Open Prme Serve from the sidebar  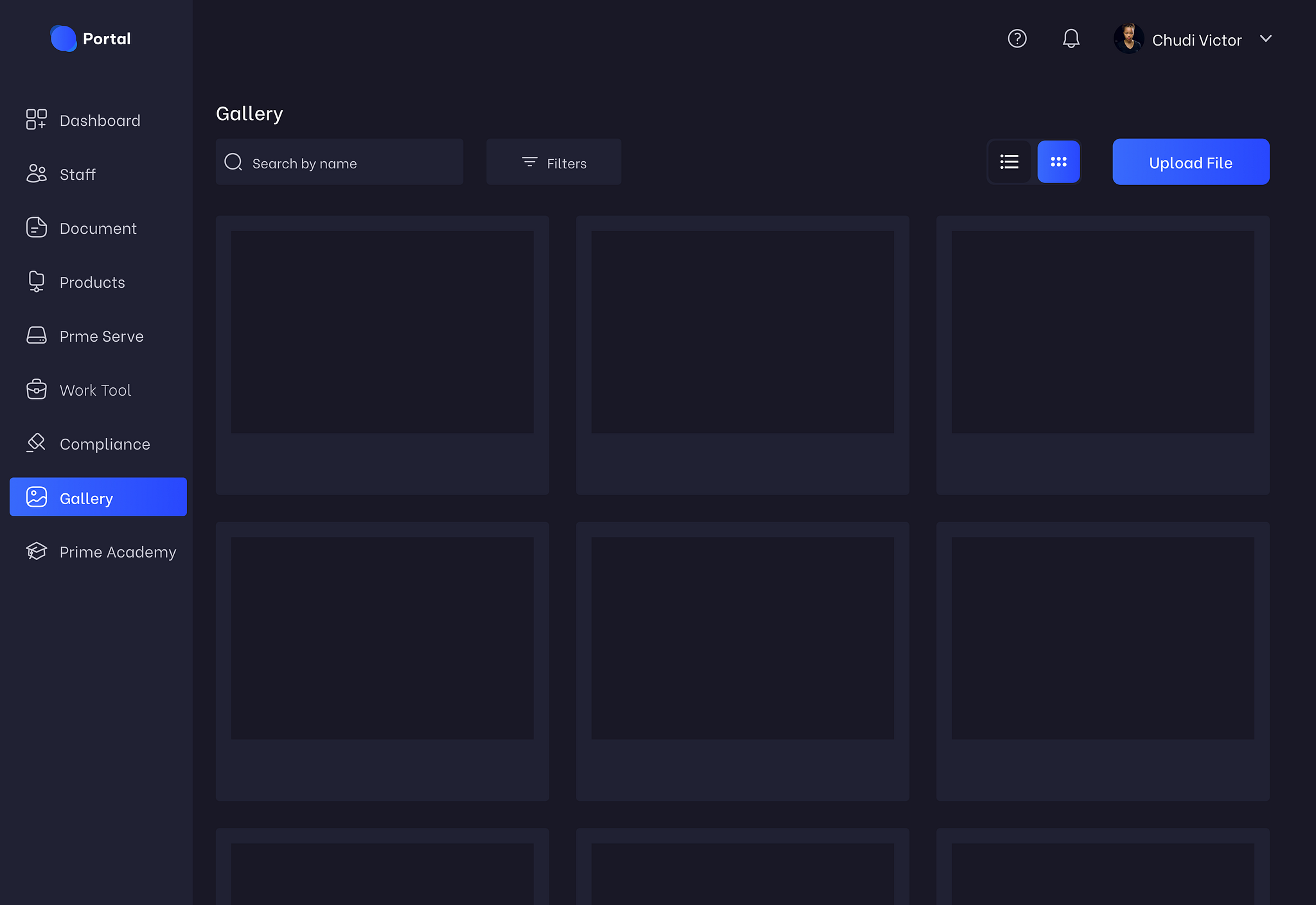pos(101,336)
